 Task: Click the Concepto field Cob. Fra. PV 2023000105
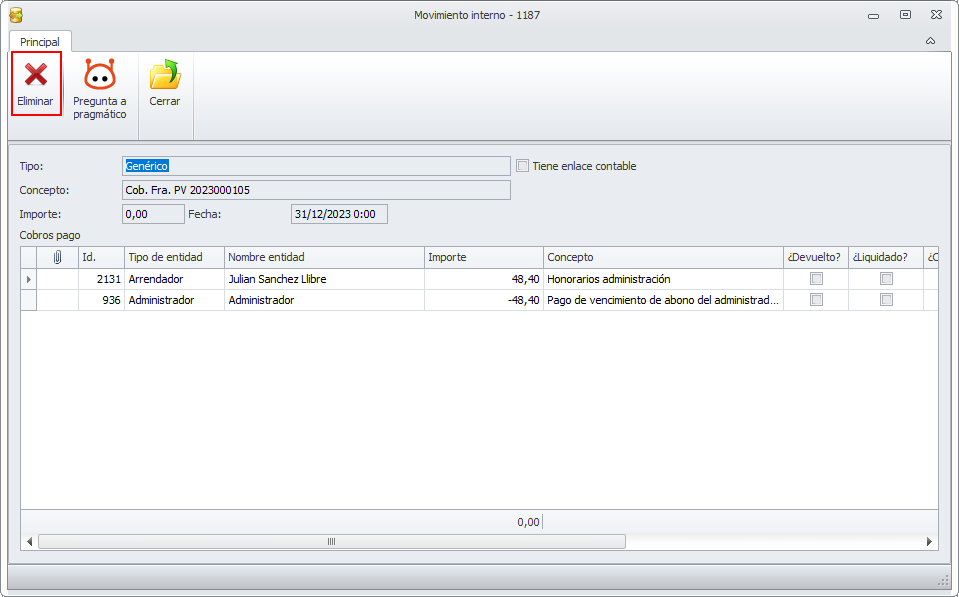point(316,190)
